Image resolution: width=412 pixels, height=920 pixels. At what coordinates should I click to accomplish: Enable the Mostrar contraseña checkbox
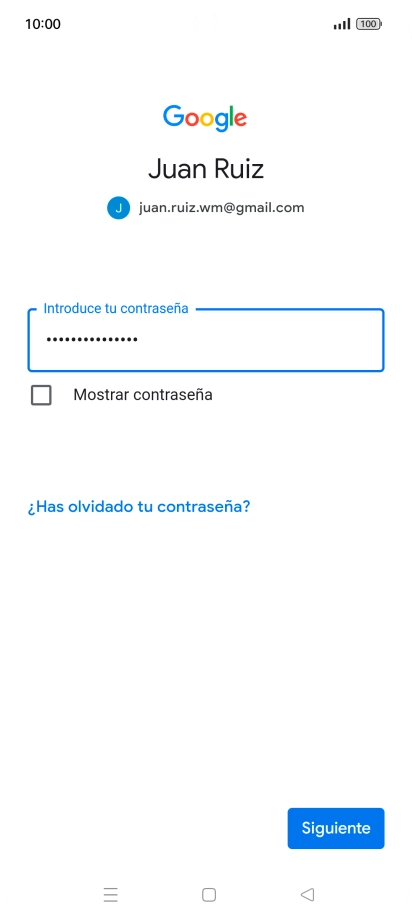point(41,395)
